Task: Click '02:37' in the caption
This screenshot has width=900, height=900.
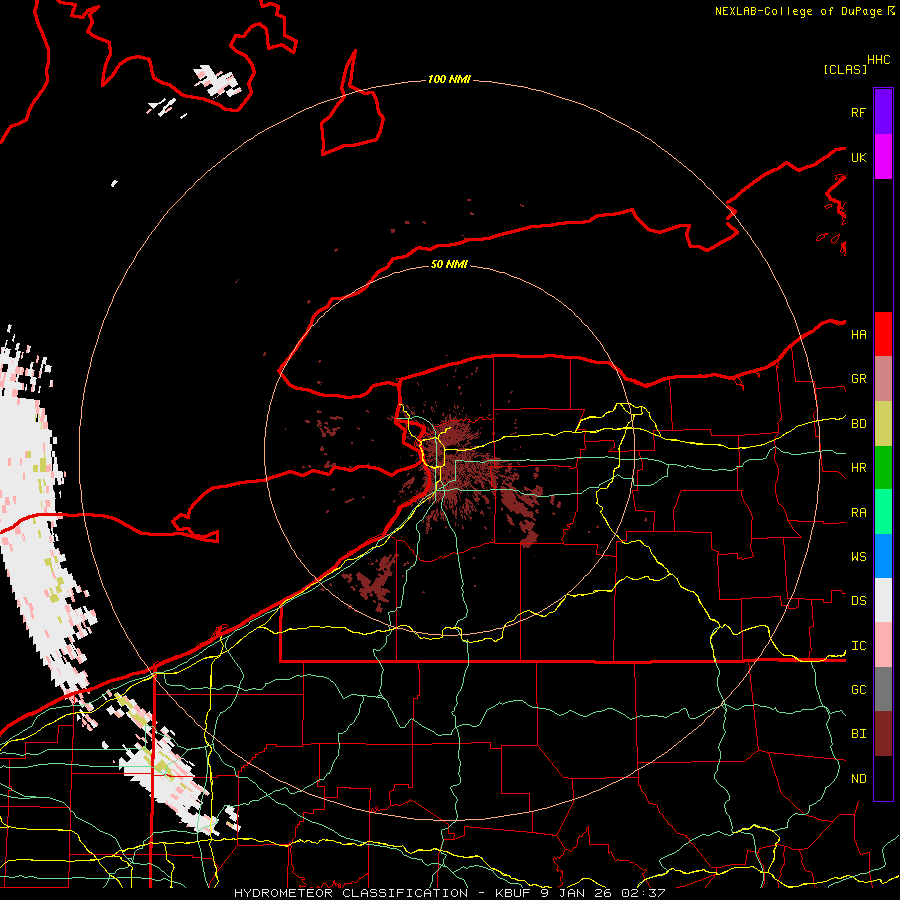Action: pos(643,893)
